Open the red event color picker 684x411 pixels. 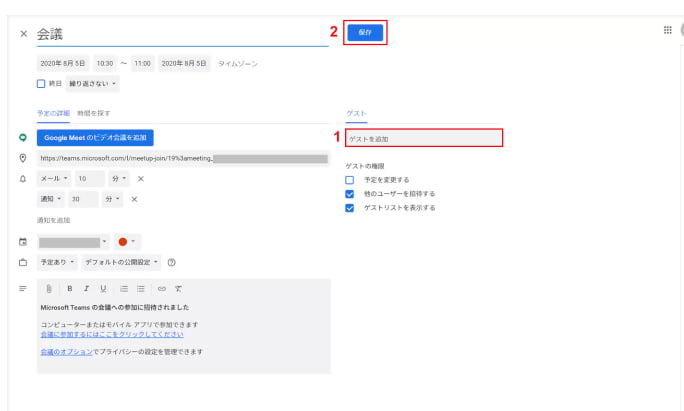coord(127,242)
